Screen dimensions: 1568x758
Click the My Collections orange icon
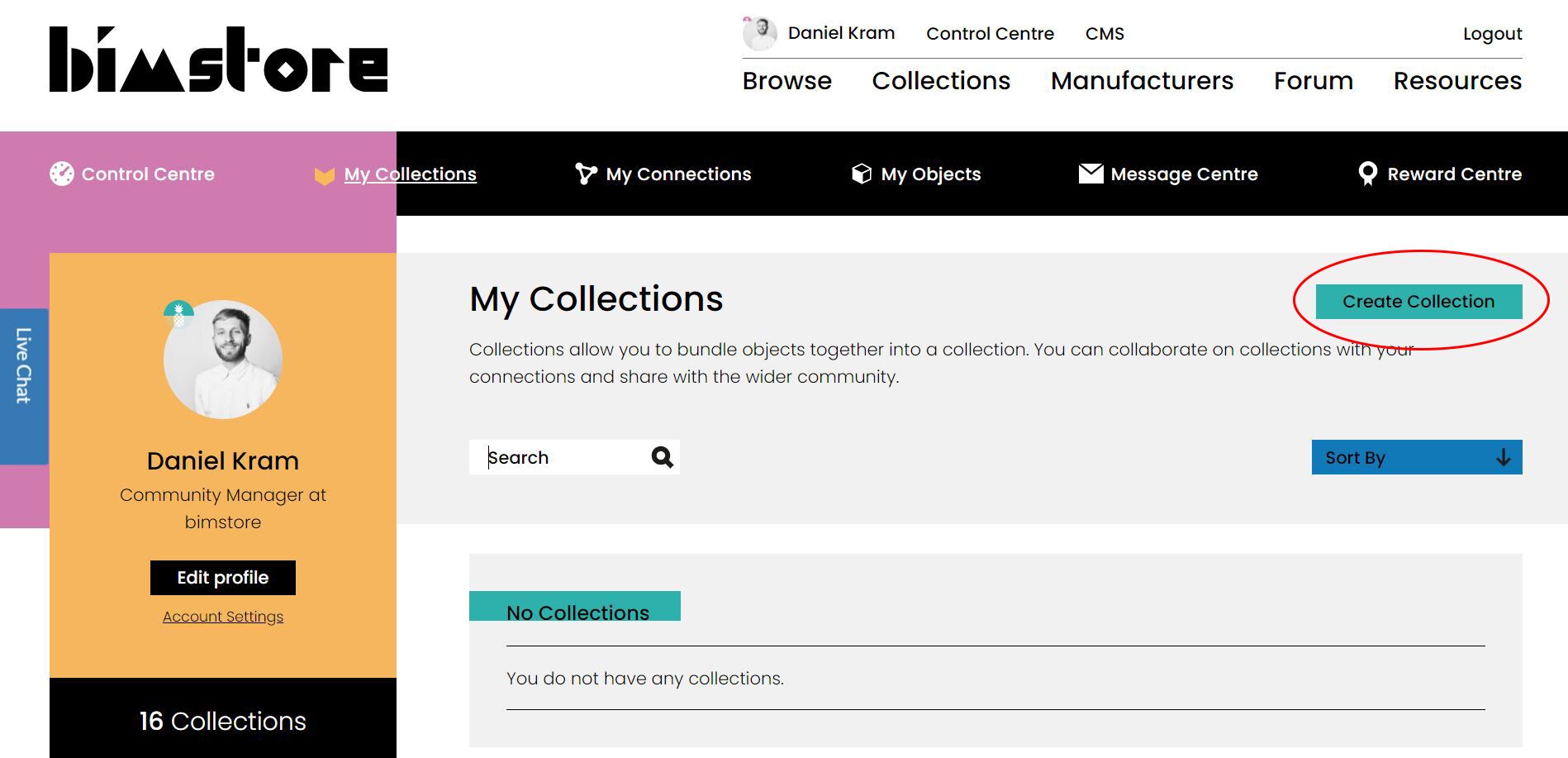[x=325, y=175]
